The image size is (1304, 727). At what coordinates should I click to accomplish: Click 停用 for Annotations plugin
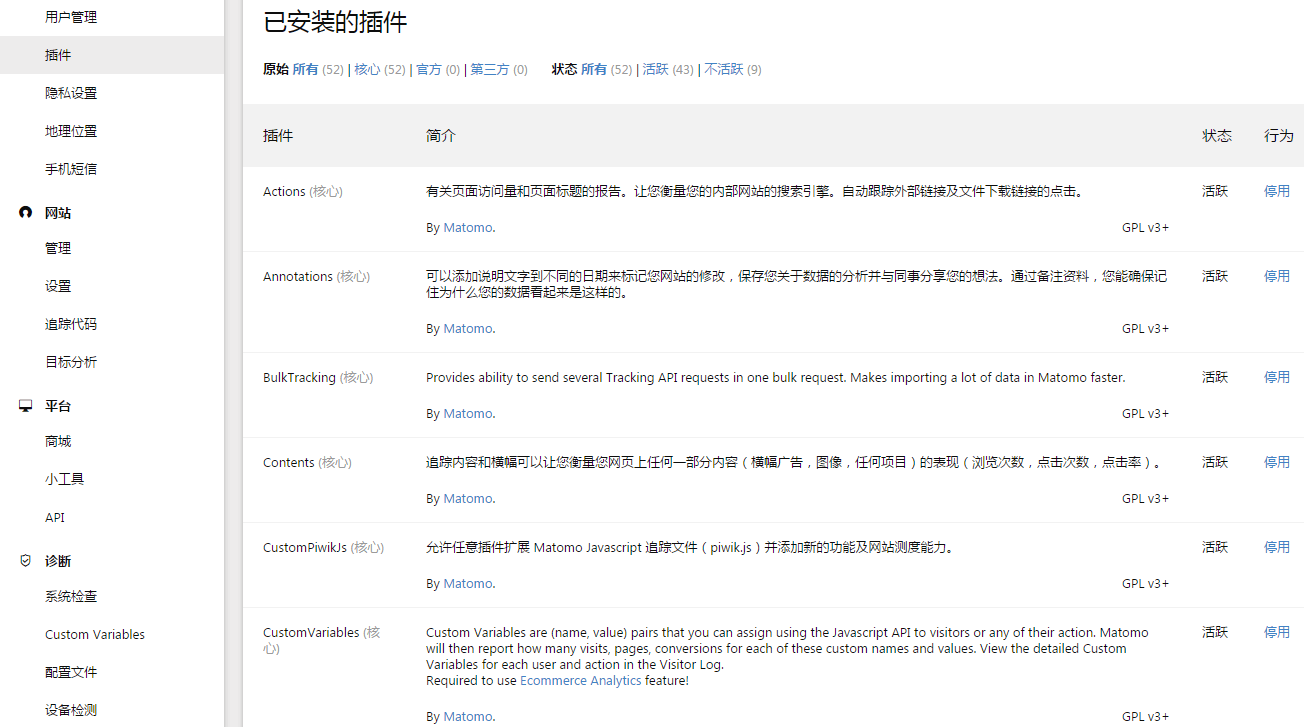(x=1277, y=276)
